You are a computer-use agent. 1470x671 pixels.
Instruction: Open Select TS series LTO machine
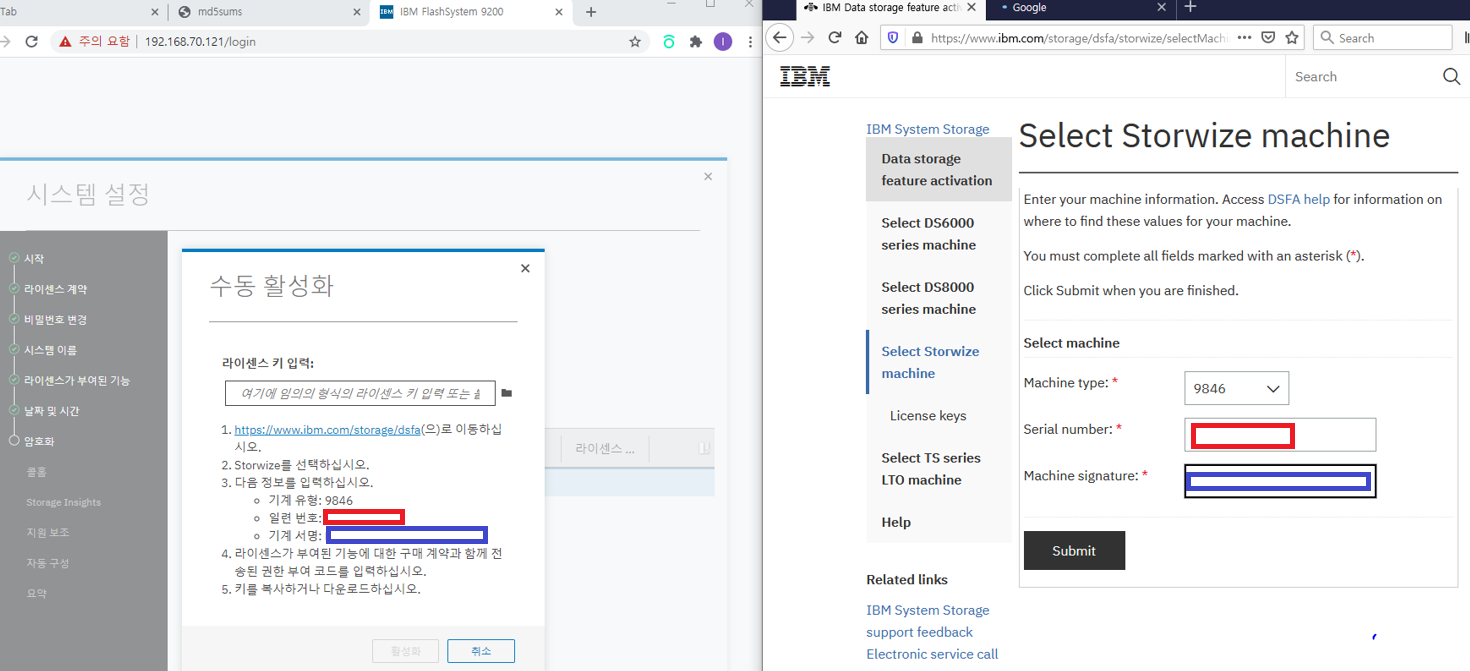[x=939, y=469]
